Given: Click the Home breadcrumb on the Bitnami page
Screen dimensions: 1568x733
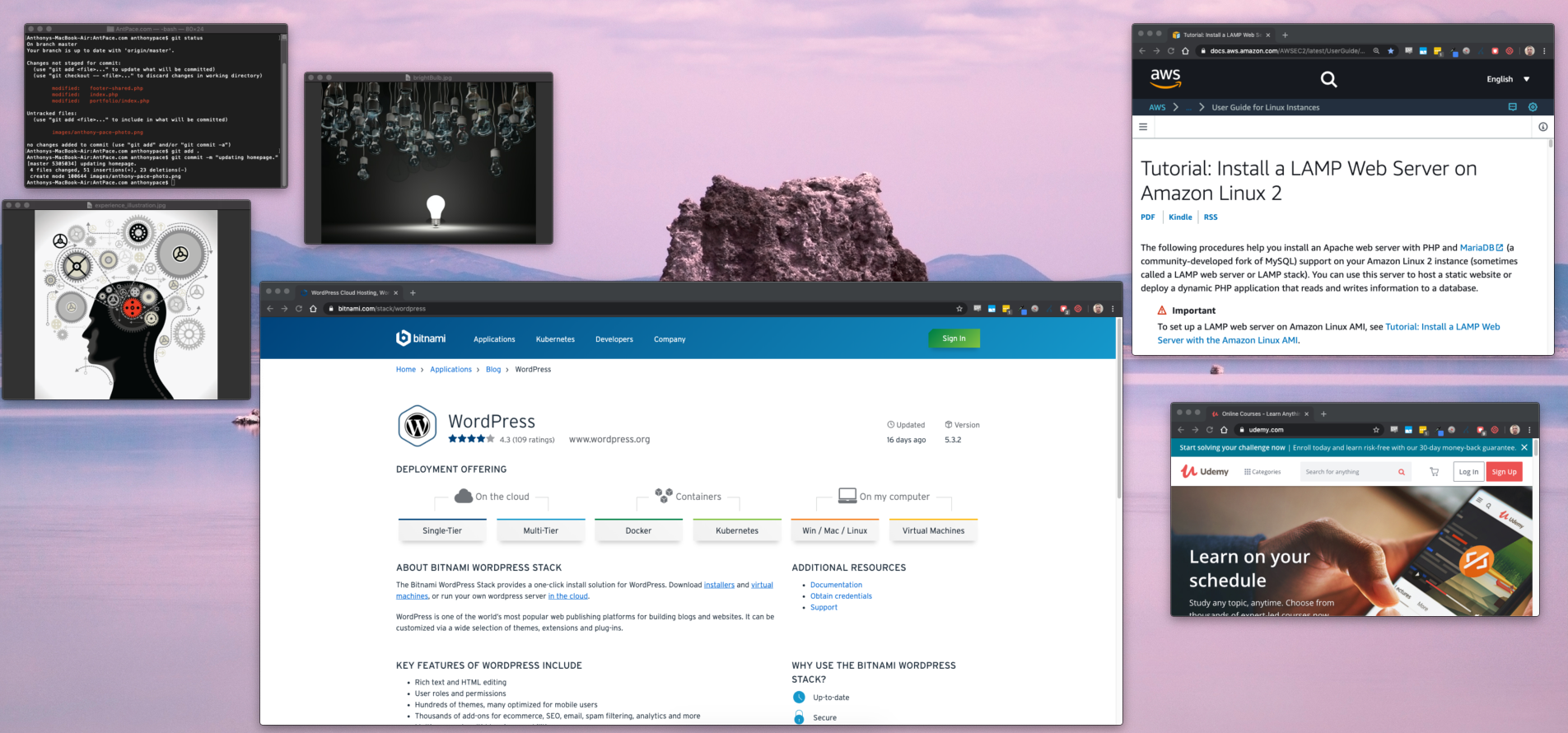Looking at the screenshot, I should pos(406,370).
